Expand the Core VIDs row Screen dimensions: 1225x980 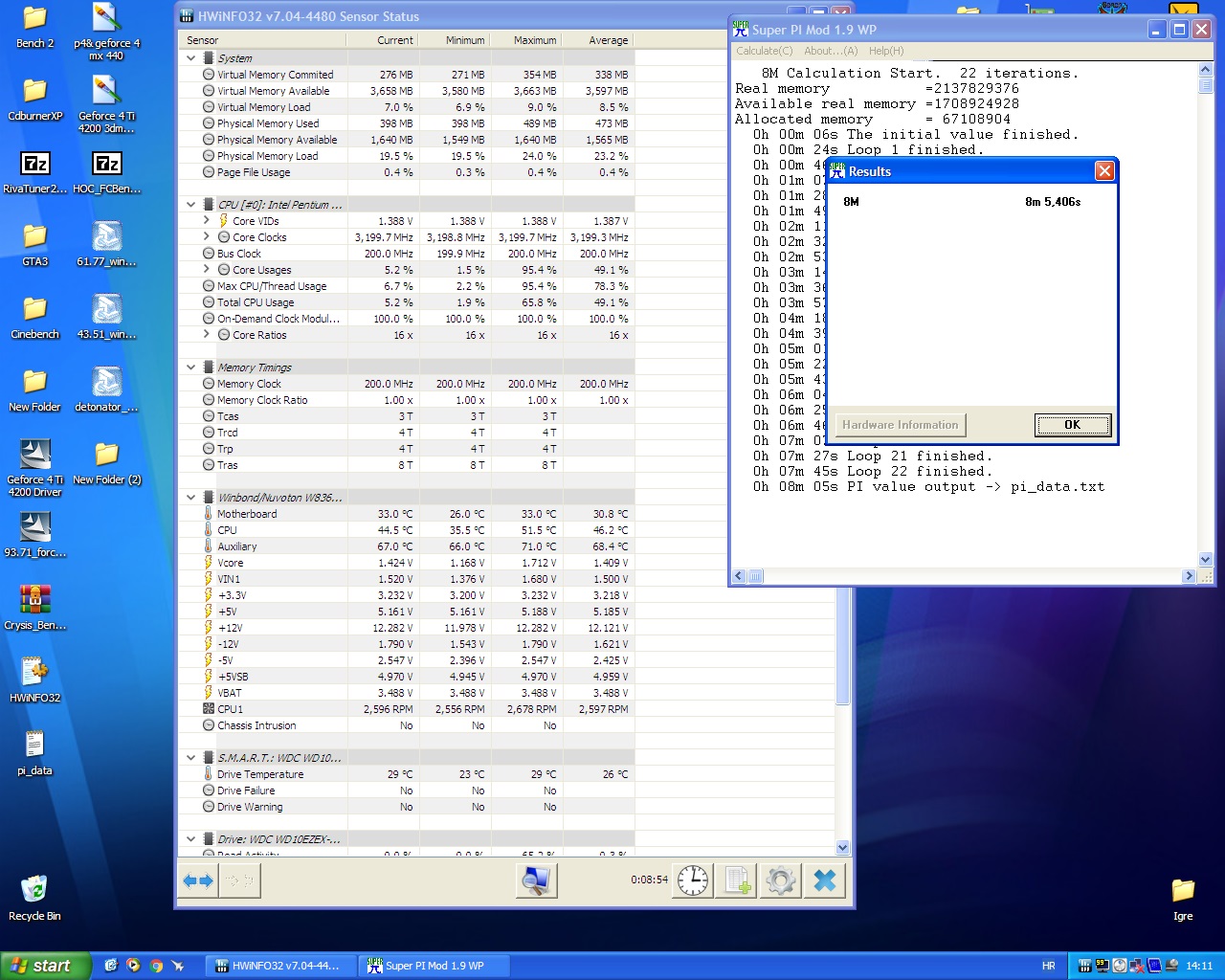[207, 221]
